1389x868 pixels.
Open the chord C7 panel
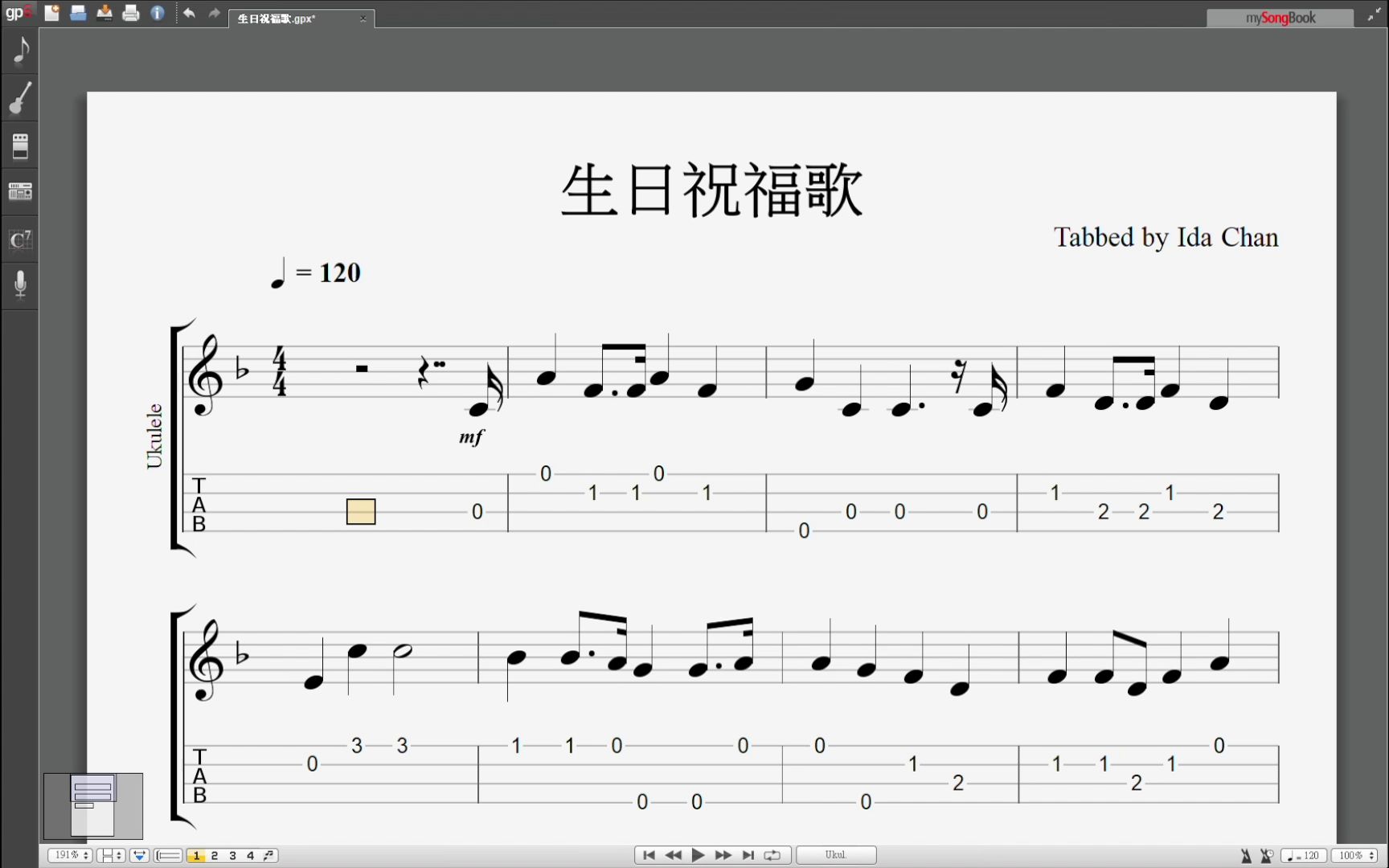[x=20, y=240]
